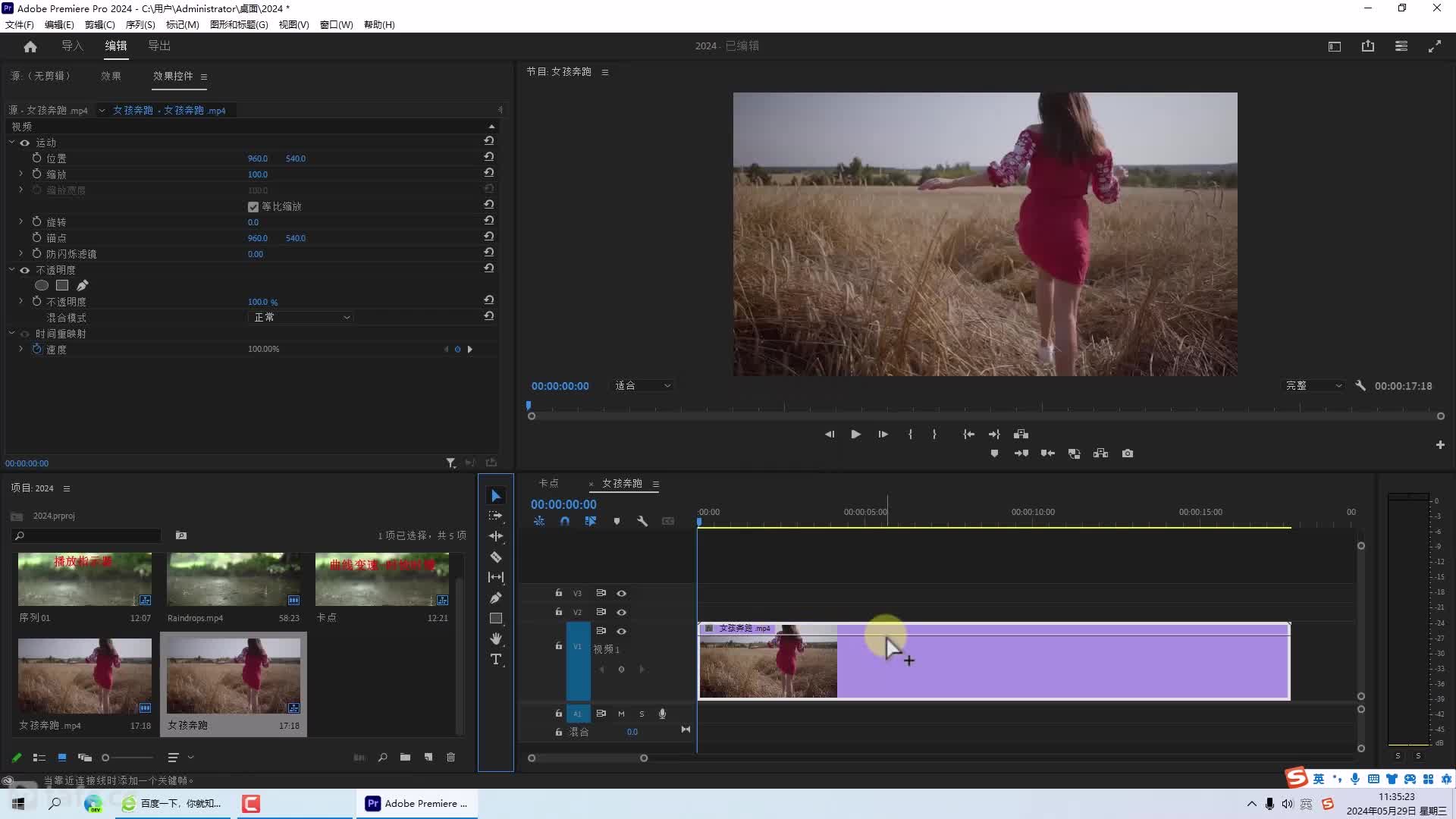
Task: Uncheck uniform scale checkbox
Action: point(253,206)
